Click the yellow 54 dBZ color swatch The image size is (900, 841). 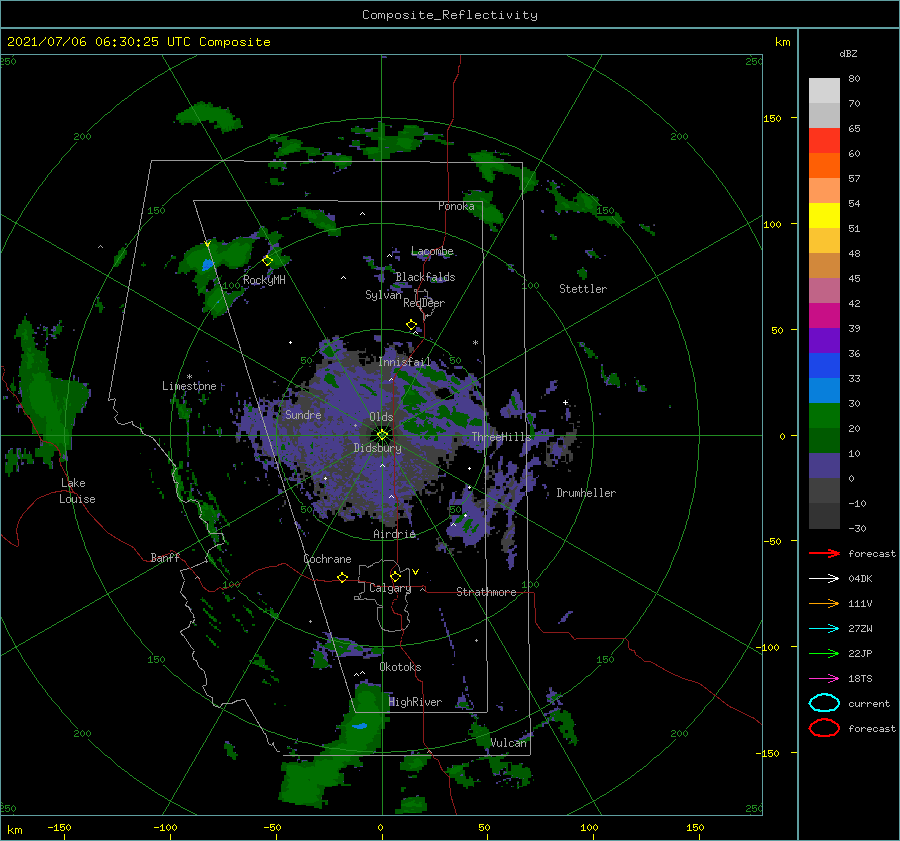[824, 216]
